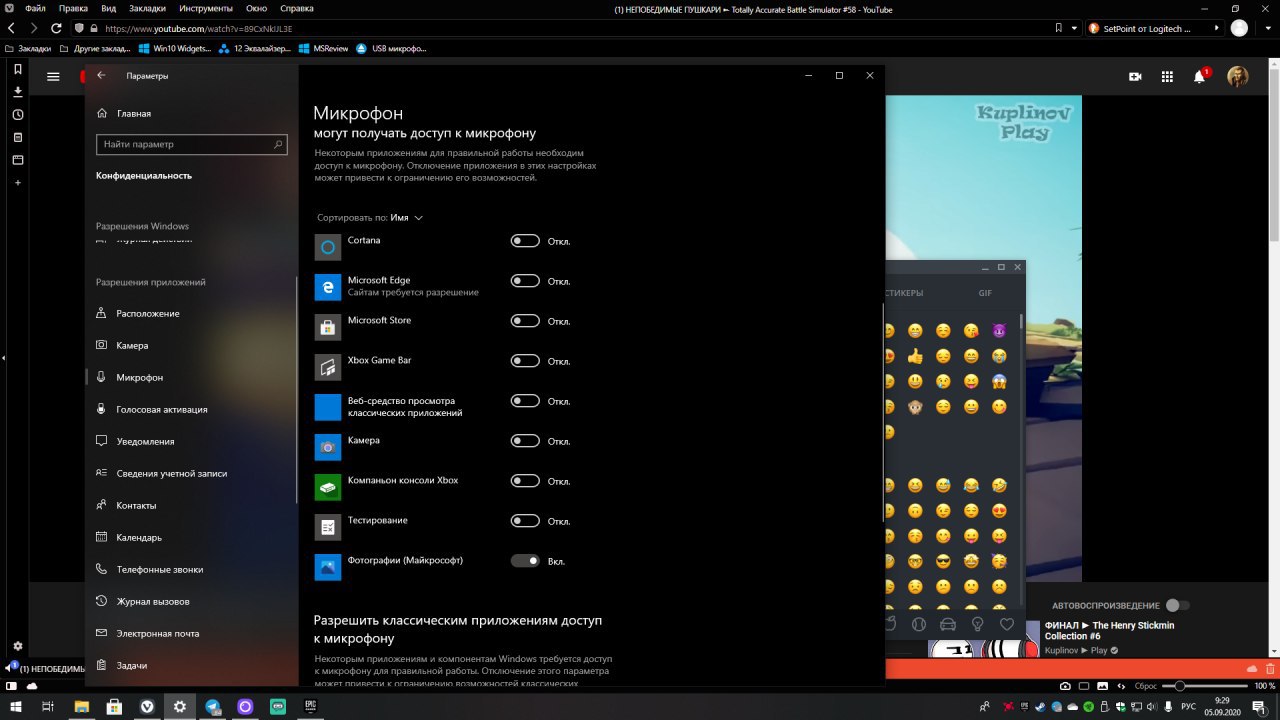Open the Windows Start button
Screen dimensions: 1280x720
pos(14,706)
